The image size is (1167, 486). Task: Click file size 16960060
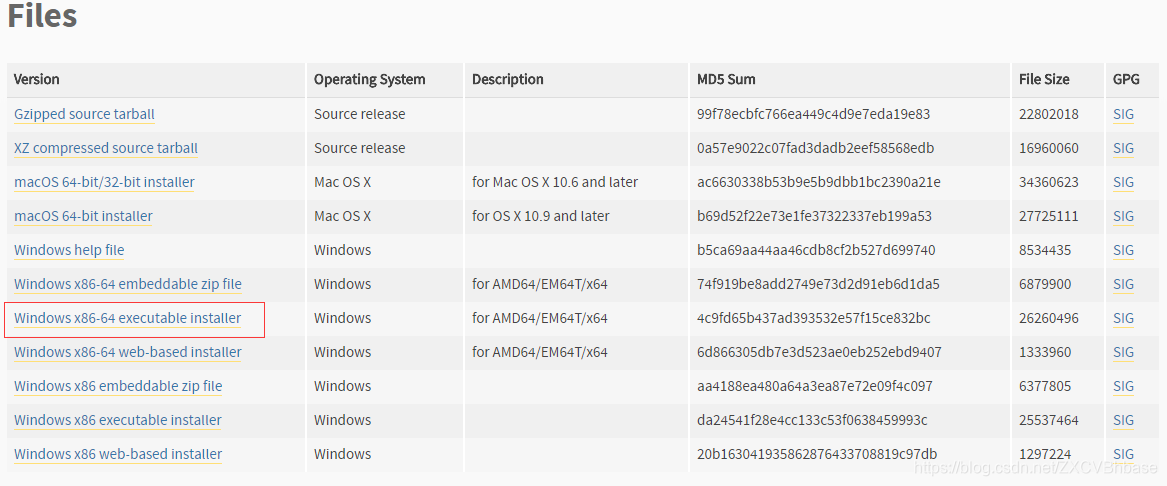tap(1049, 148)
